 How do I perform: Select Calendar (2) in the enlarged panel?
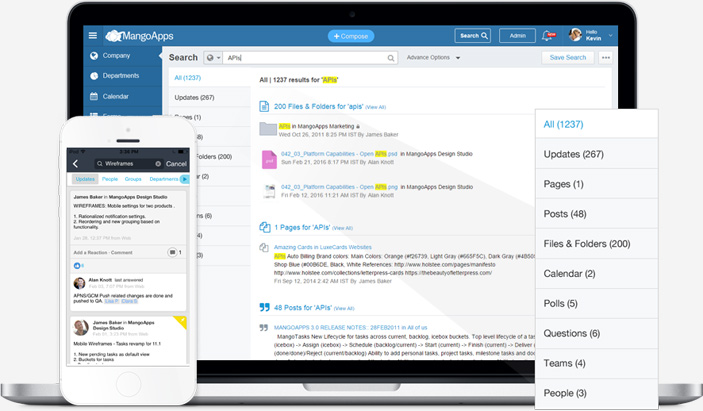[x=597, y=273]
